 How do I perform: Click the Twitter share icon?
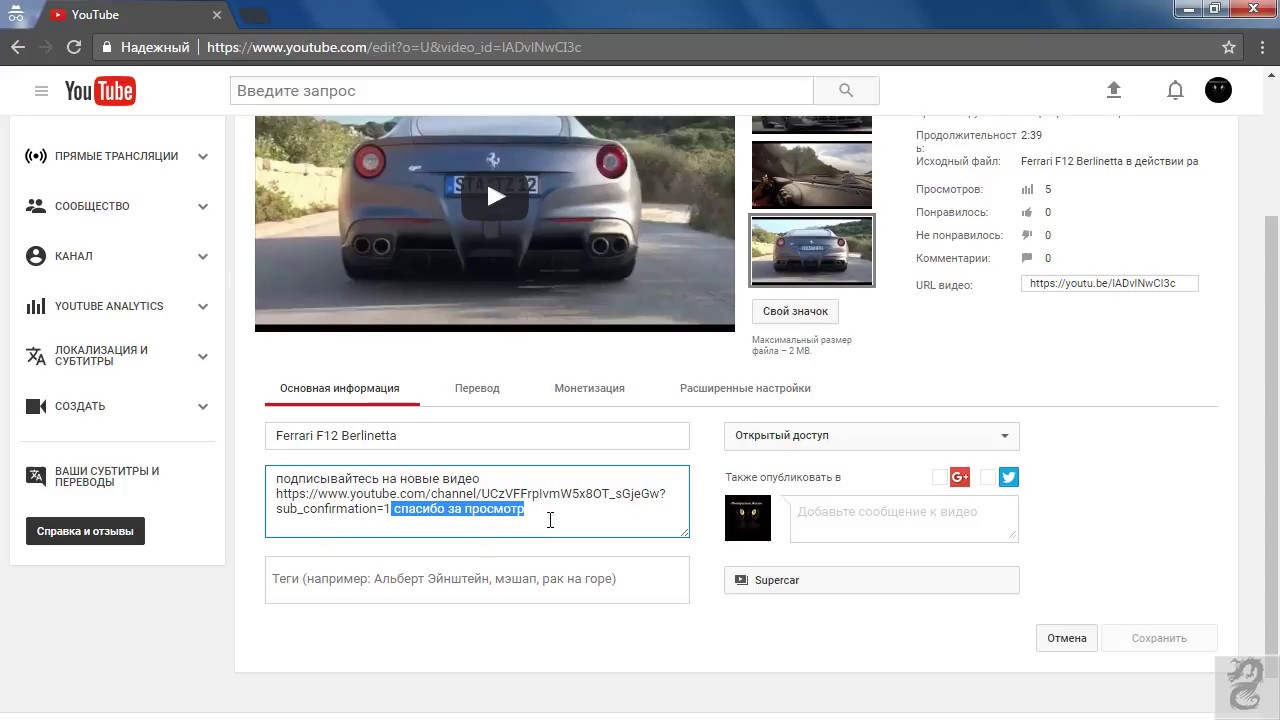1008,477
